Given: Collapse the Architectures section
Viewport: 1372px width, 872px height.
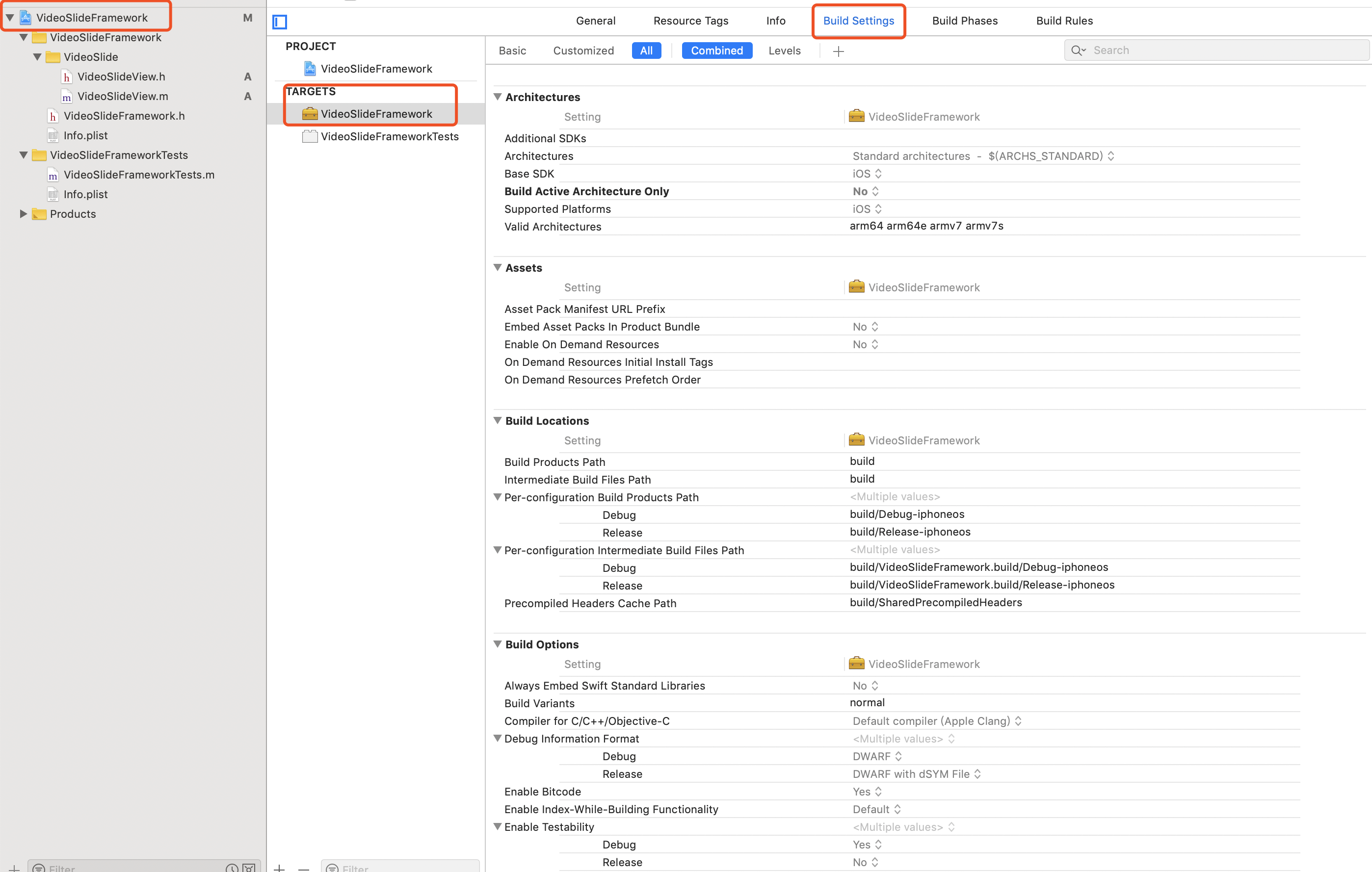Looking at the screenshot, I should tap(497, 97).
